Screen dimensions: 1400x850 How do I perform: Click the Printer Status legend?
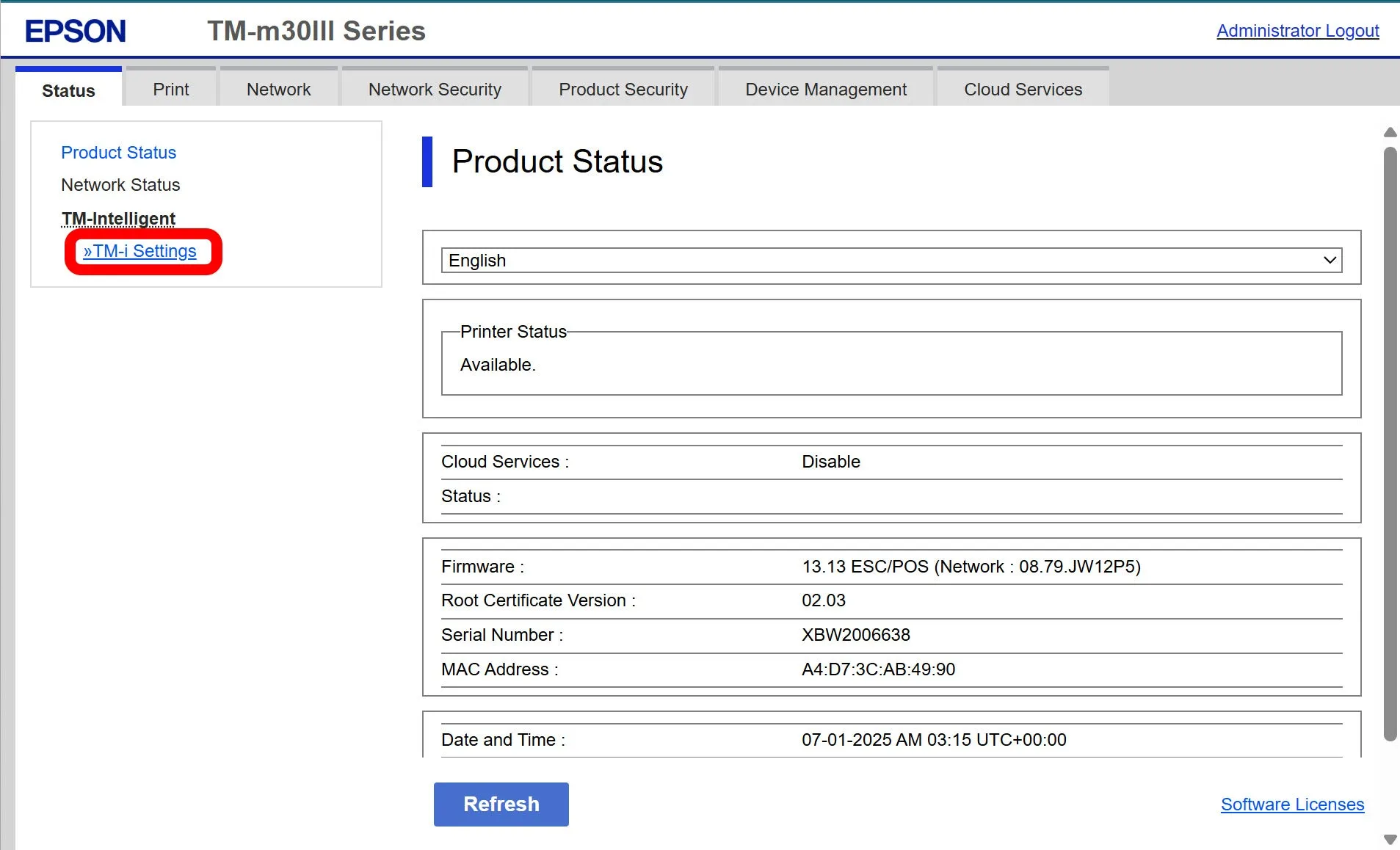pos(513,332)
